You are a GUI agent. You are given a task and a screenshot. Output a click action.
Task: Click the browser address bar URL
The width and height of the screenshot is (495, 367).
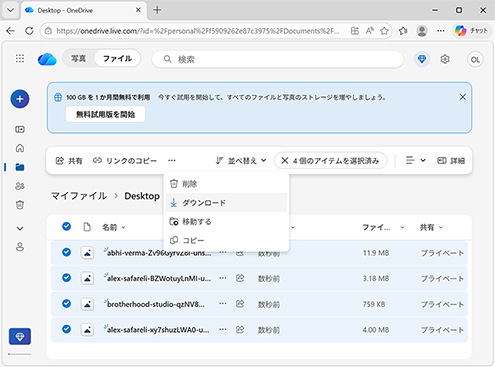point(197,31)
